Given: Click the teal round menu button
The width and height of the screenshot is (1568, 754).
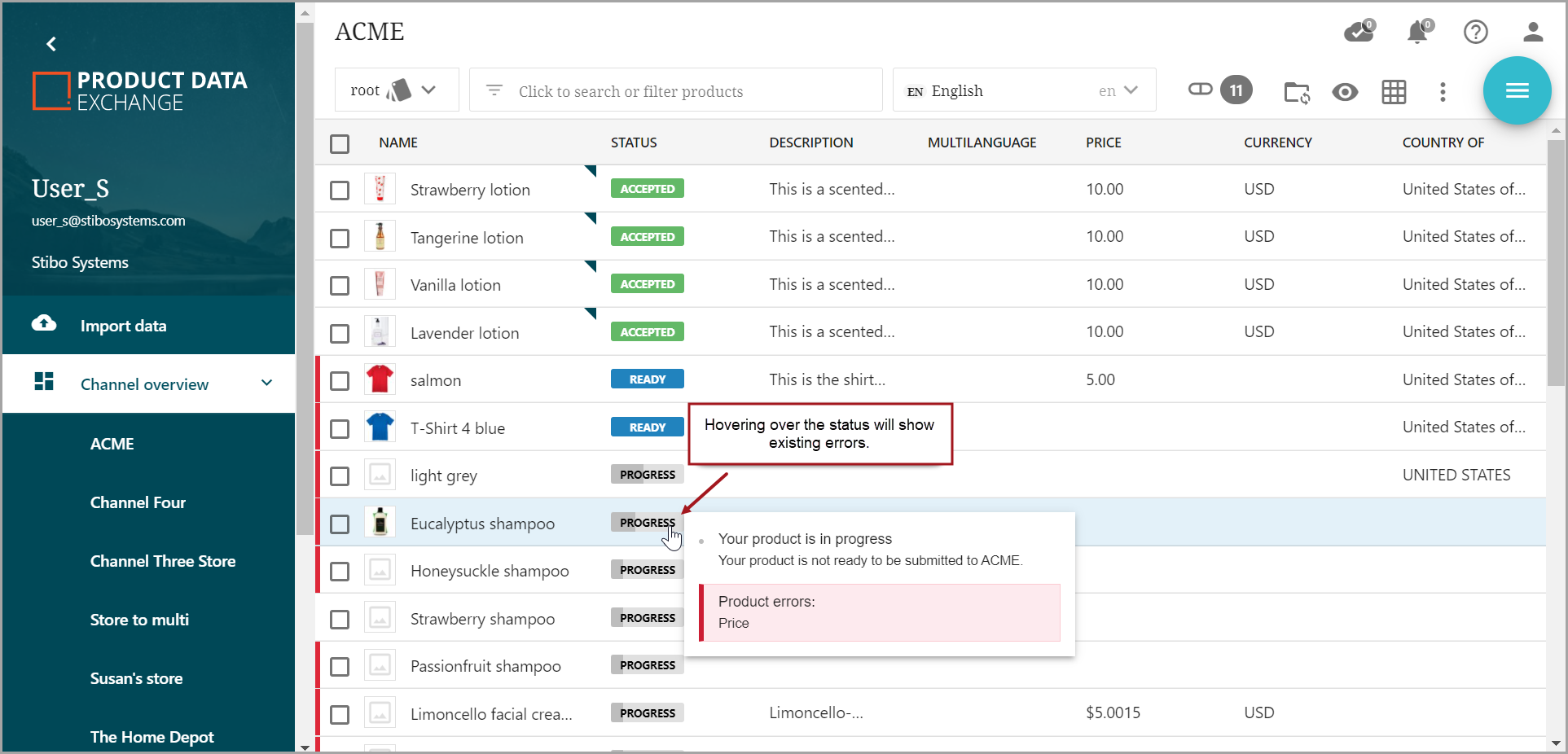Looking at the screenshot, I should [1517, 90].
